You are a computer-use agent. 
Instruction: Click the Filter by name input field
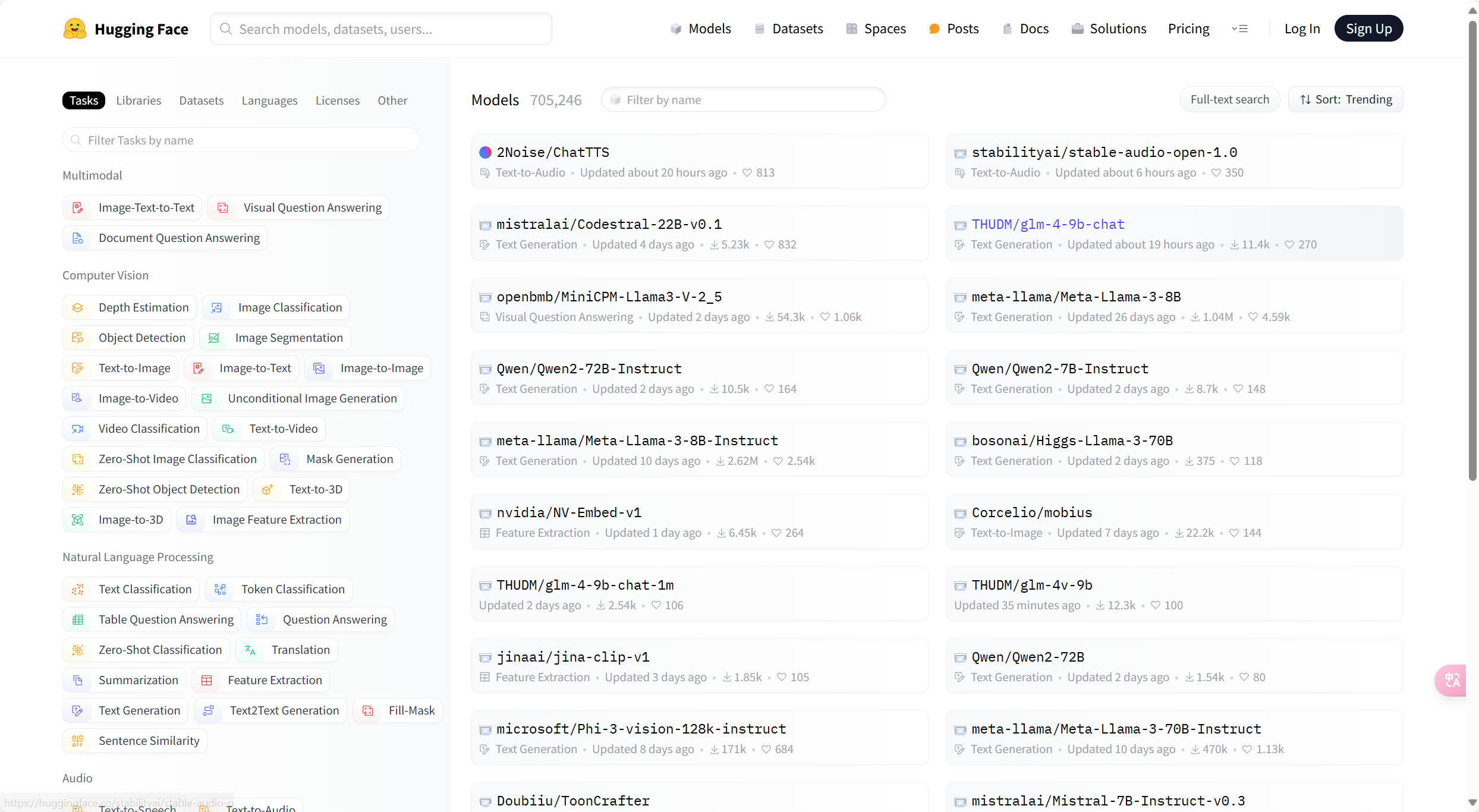pos(743,99)
